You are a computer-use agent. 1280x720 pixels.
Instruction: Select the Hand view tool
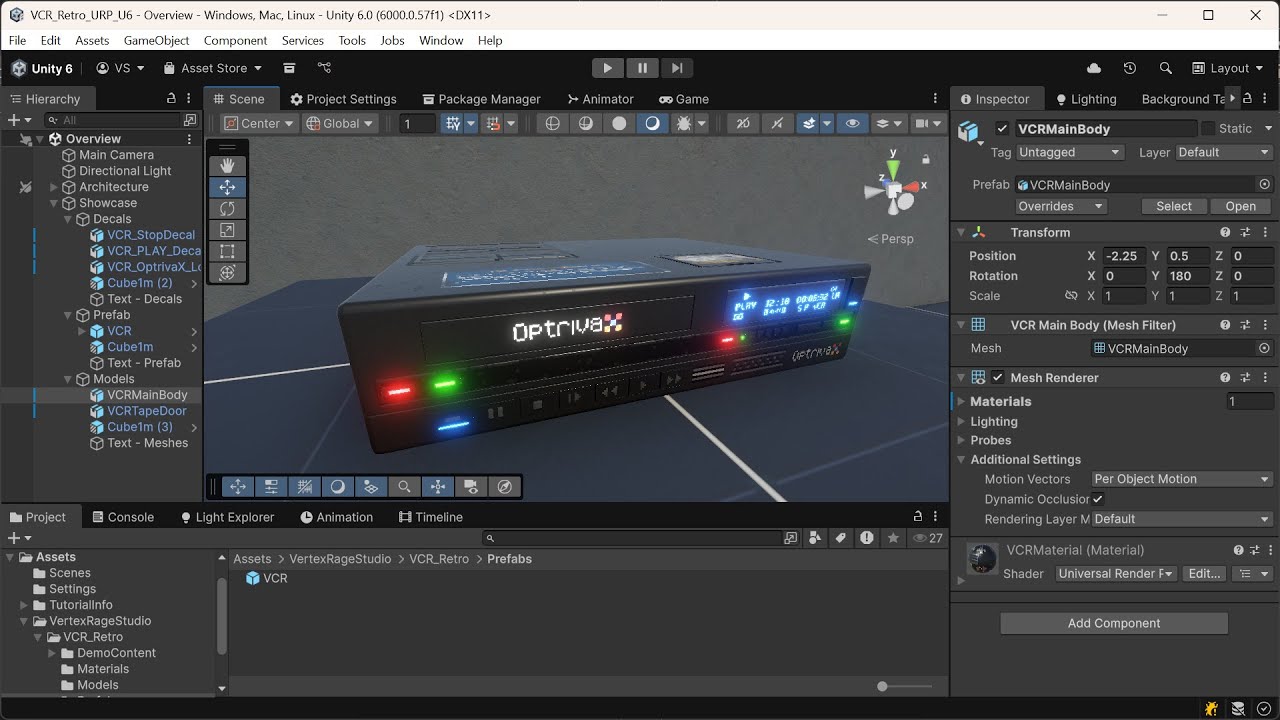[227, 165]
